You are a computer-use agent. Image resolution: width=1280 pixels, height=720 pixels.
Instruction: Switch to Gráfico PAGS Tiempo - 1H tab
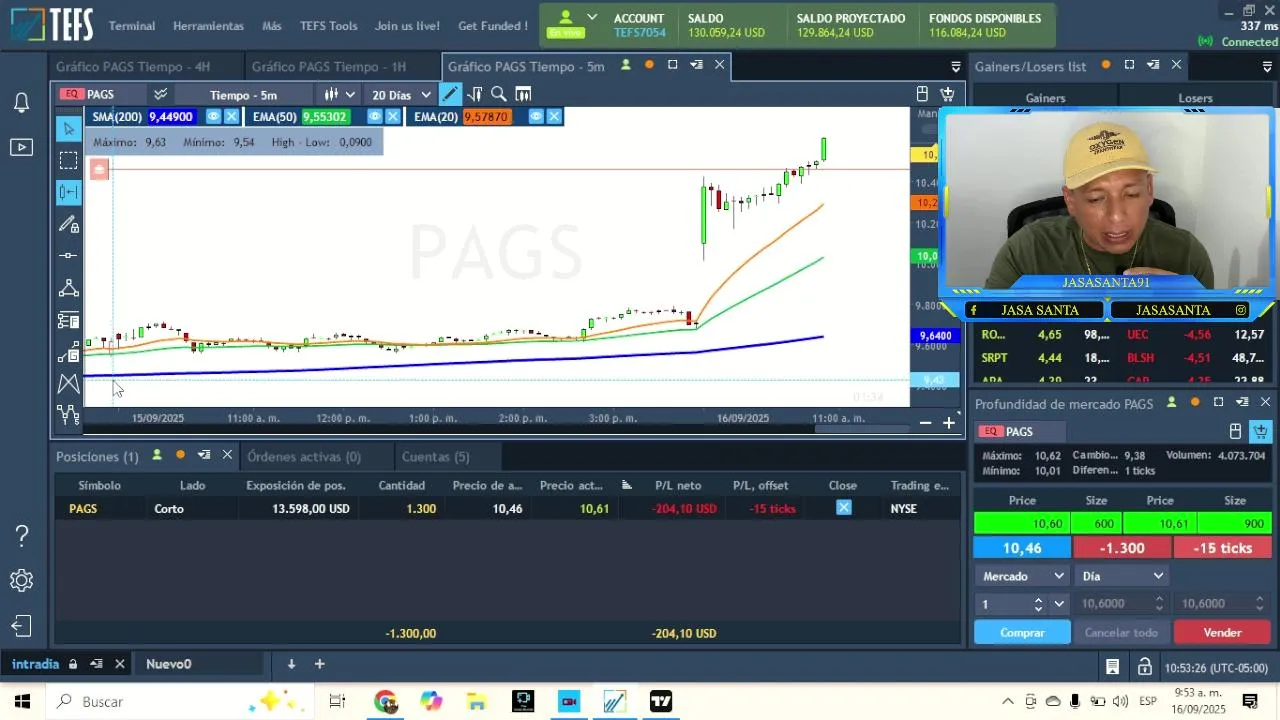point(329,66)
